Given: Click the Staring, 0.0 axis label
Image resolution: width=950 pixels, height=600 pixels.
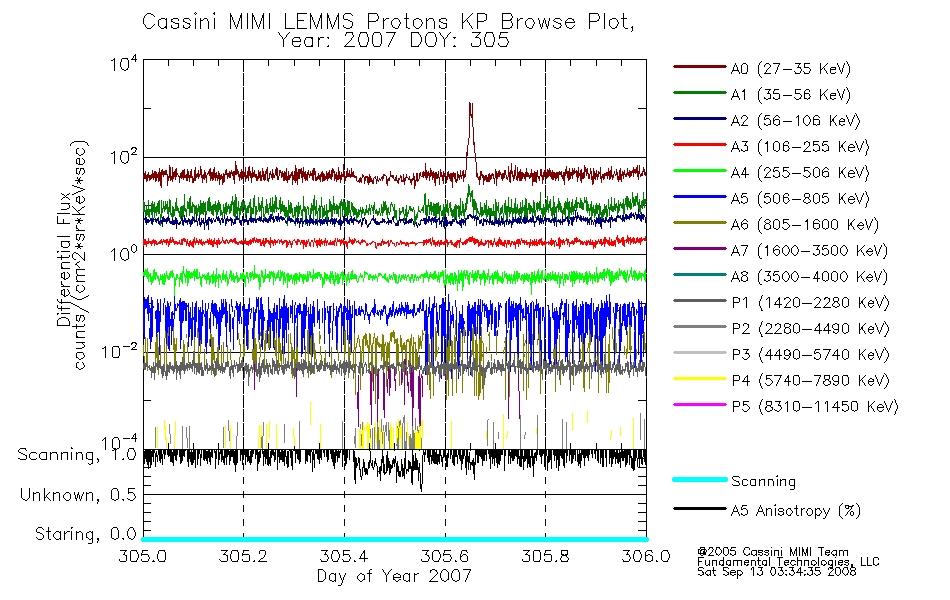Looking at the screenshot, I should tap(85, 535).
